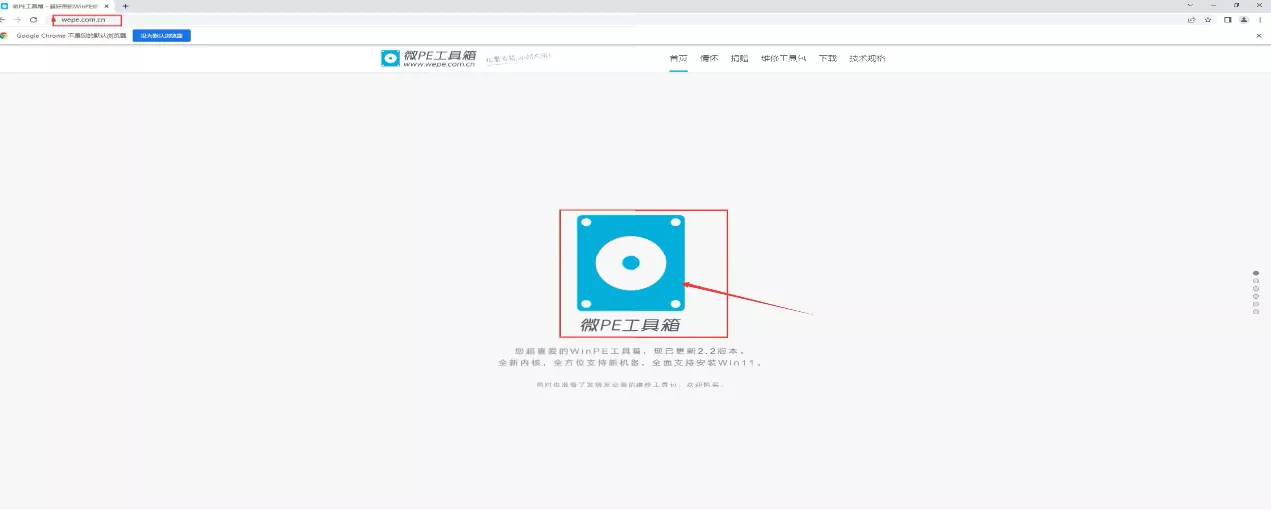Screen dimensions: 1271x511
Task: Click the 微PE工具箱 title under the icon
Action: click(x=631, y=325)
